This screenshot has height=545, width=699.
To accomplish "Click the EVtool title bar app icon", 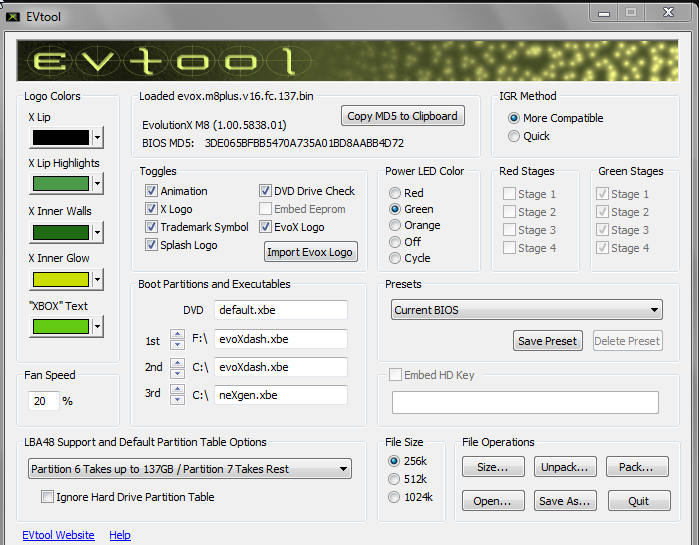I will (x=12, y=17).
